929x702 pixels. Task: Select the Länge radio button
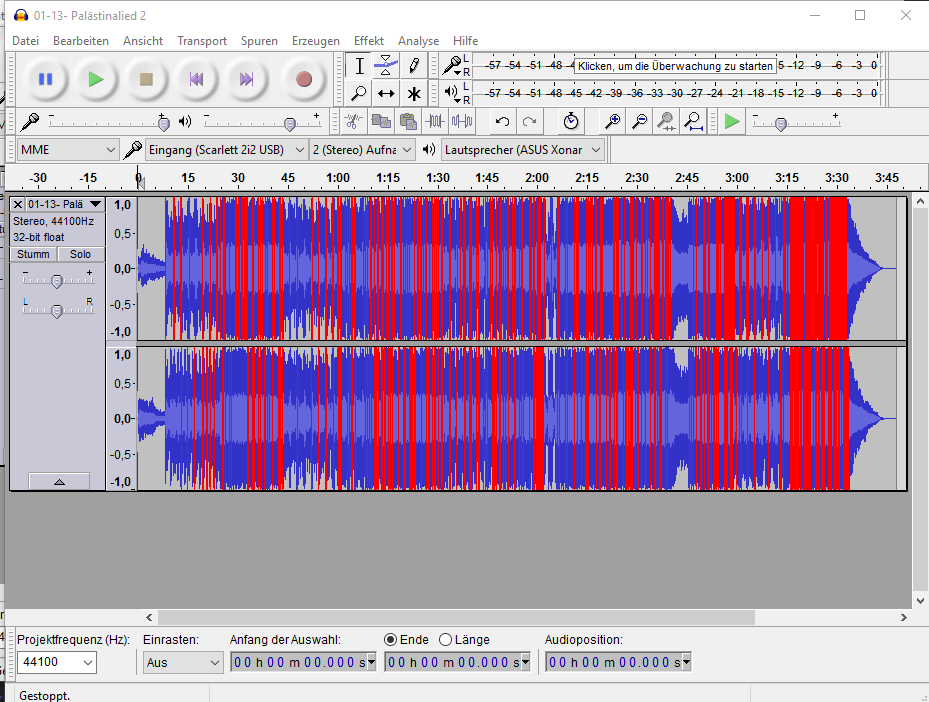[x=445, y=640]
